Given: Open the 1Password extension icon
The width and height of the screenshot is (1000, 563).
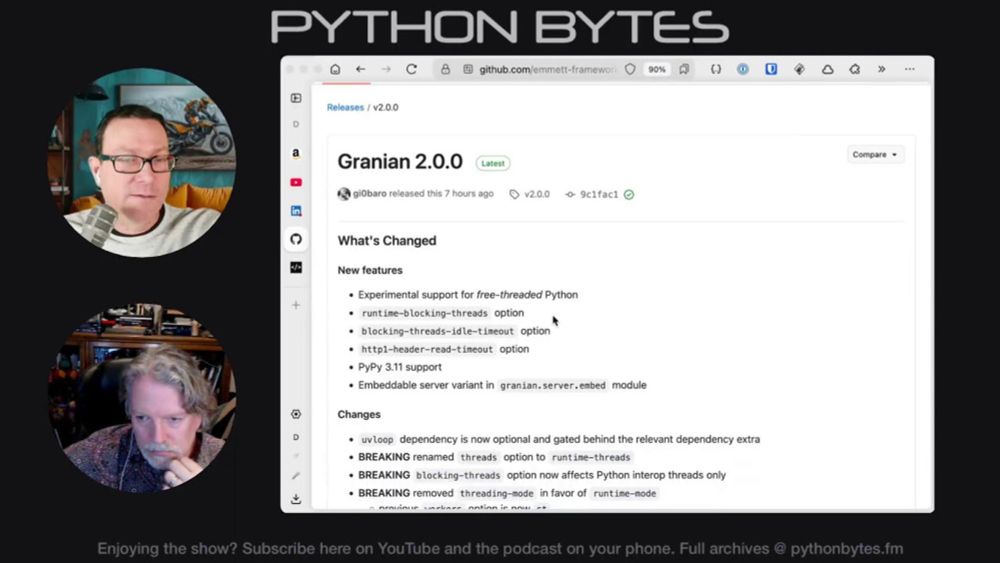Looking at the screenshot, I should 743,69.
